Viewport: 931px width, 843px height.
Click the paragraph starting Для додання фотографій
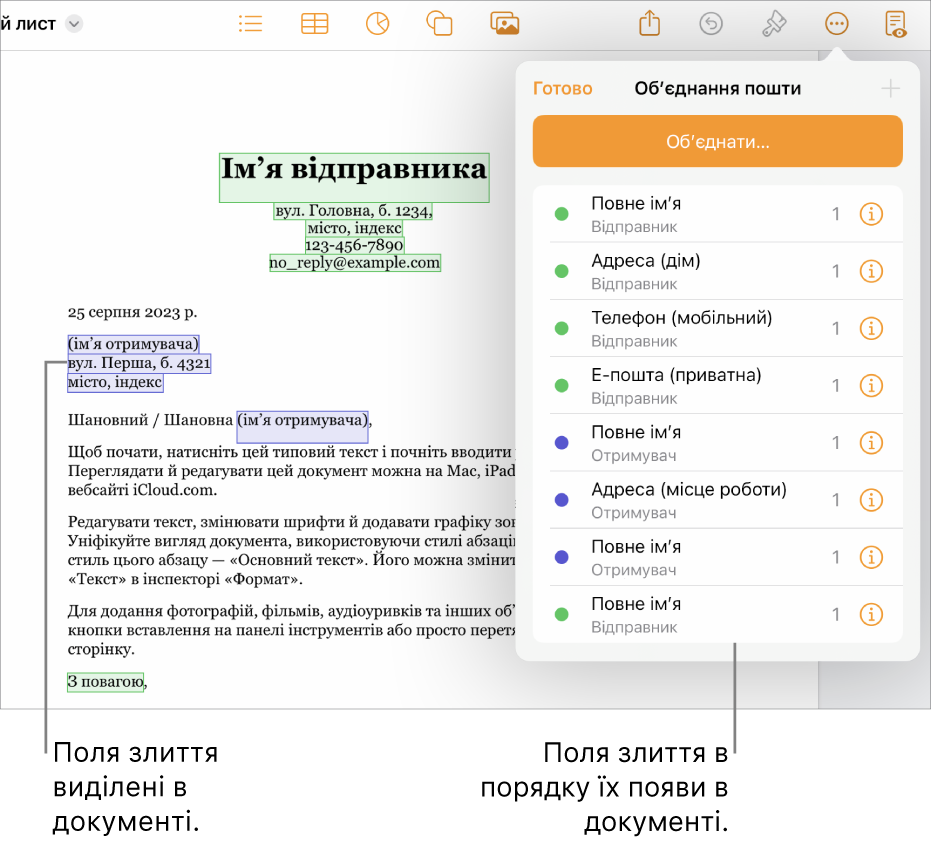pos(292,630)
